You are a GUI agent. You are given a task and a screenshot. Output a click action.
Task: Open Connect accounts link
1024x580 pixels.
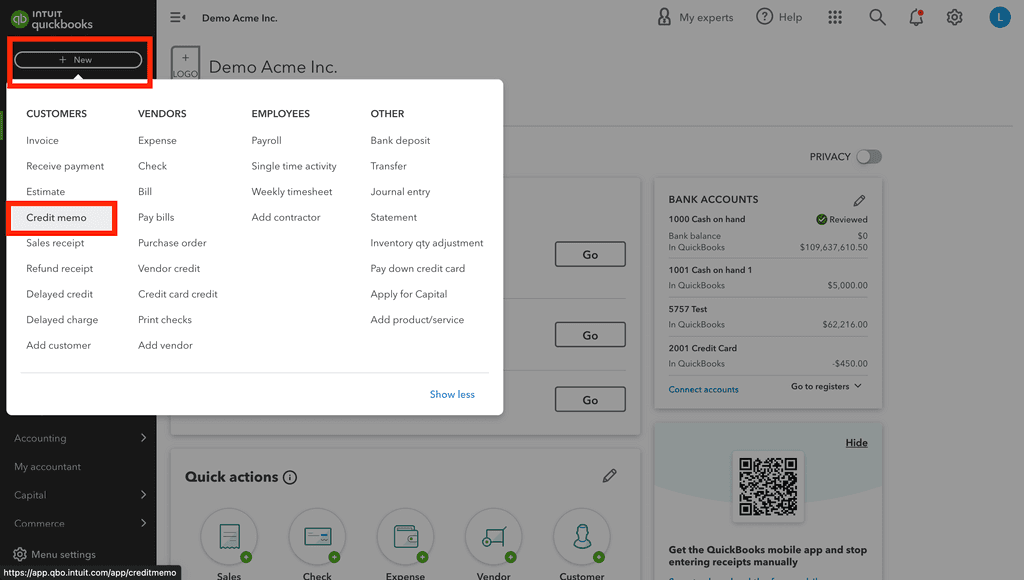coord(703,389)
